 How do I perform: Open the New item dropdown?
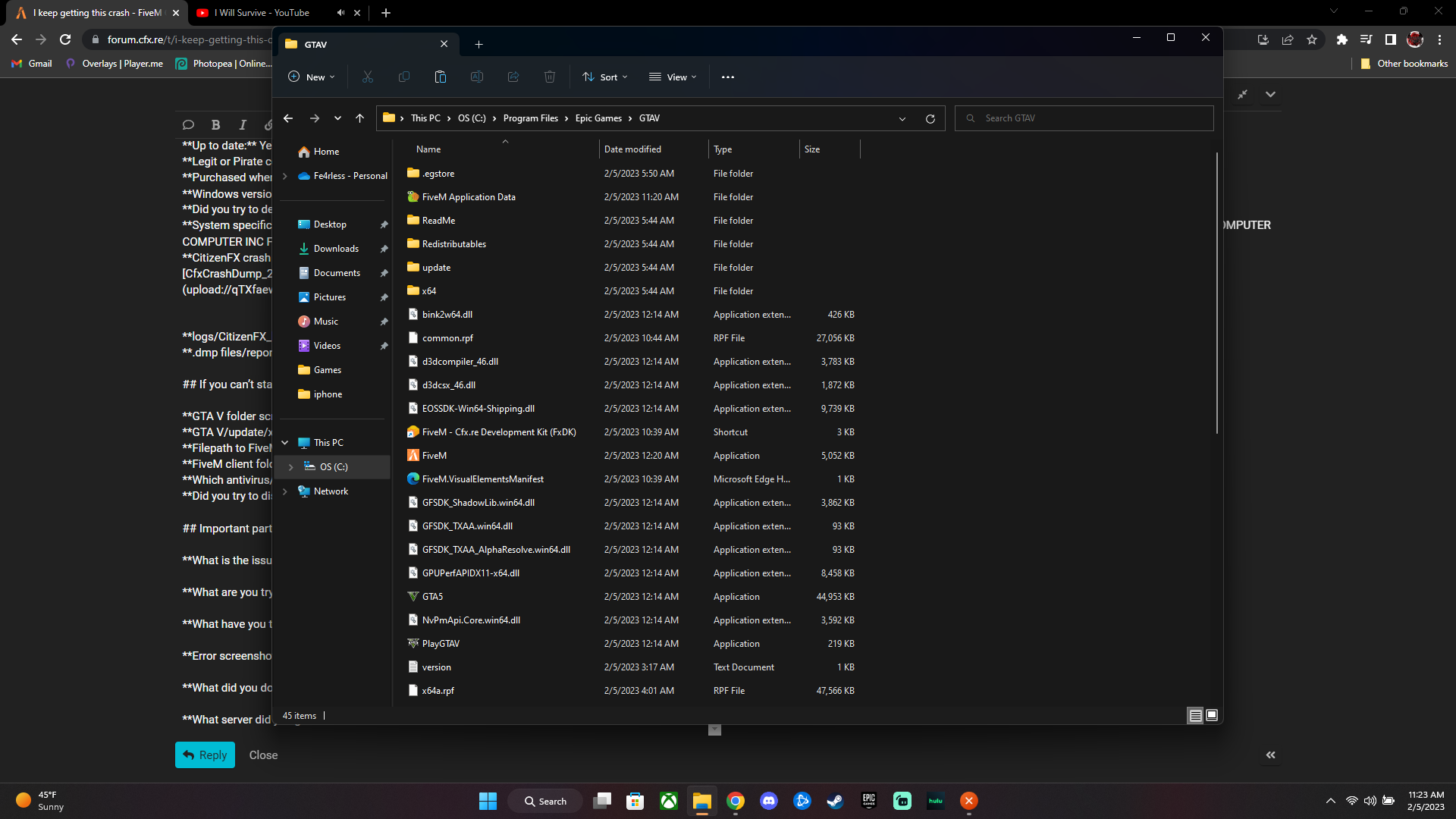click(312, 77)
